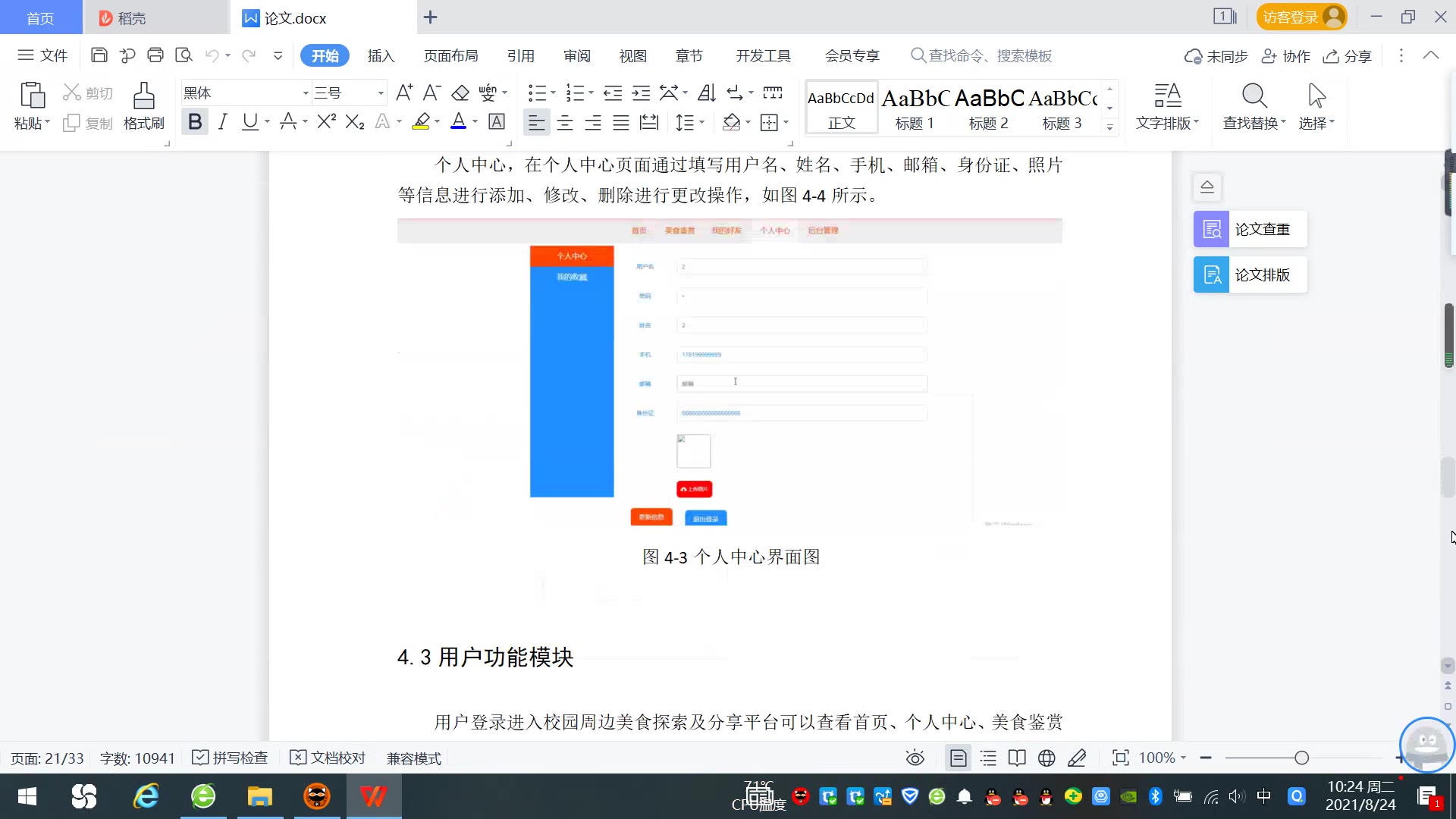Open the 页面布局 ribbon tab
The height and width of the screenshot is (819, 1456).
tap(450, 55)
